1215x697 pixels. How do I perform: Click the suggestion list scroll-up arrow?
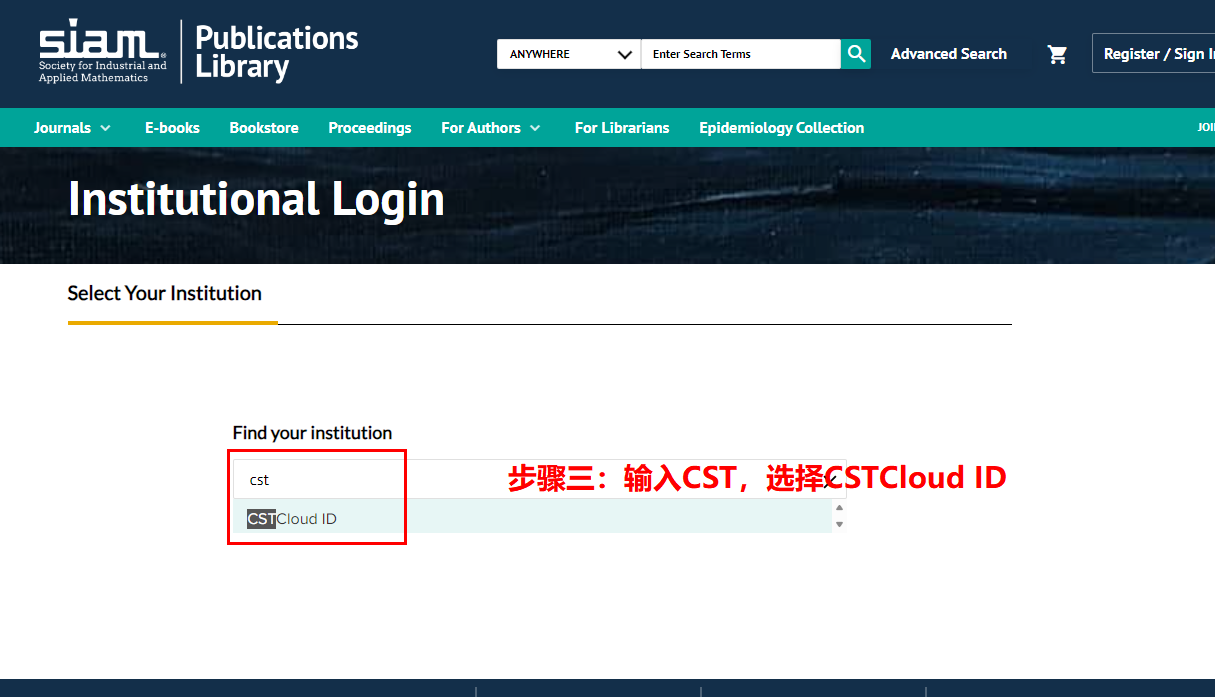coord(839,508)
